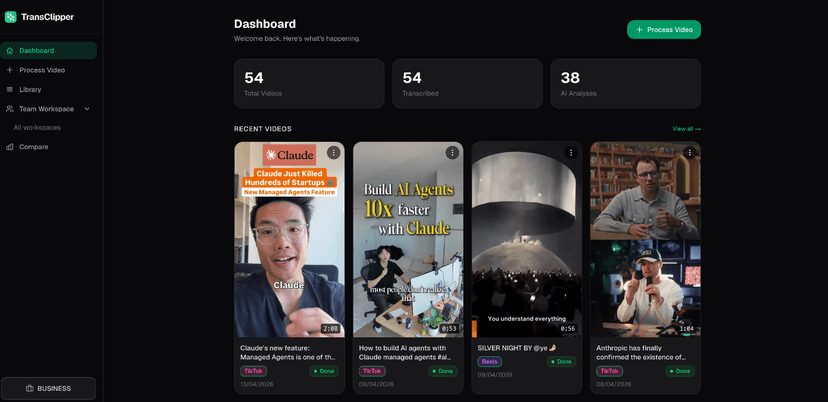Click the BUSINESS plan button

pos(49,389)
